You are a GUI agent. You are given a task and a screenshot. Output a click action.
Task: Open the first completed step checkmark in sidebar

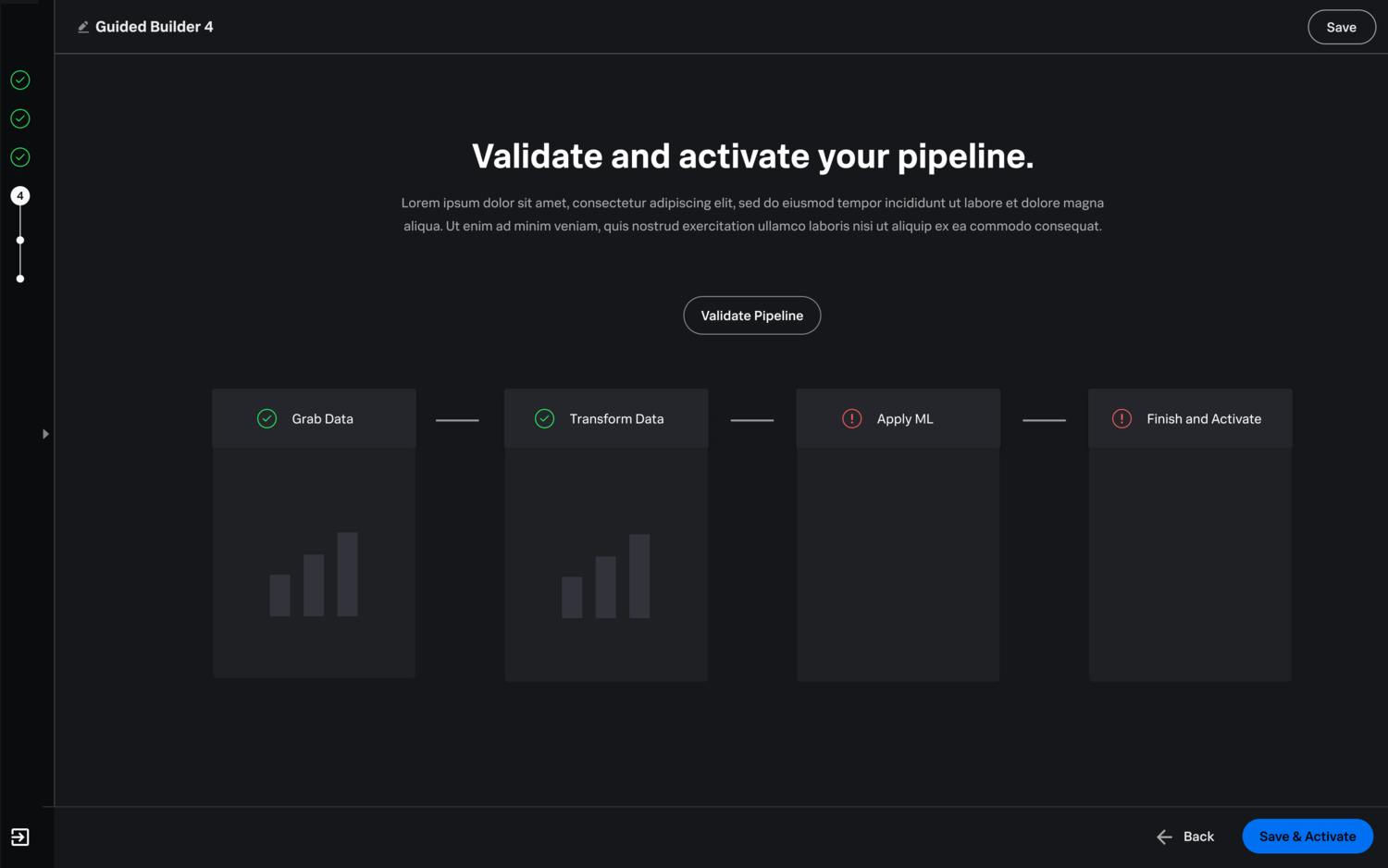click(20, 81)
